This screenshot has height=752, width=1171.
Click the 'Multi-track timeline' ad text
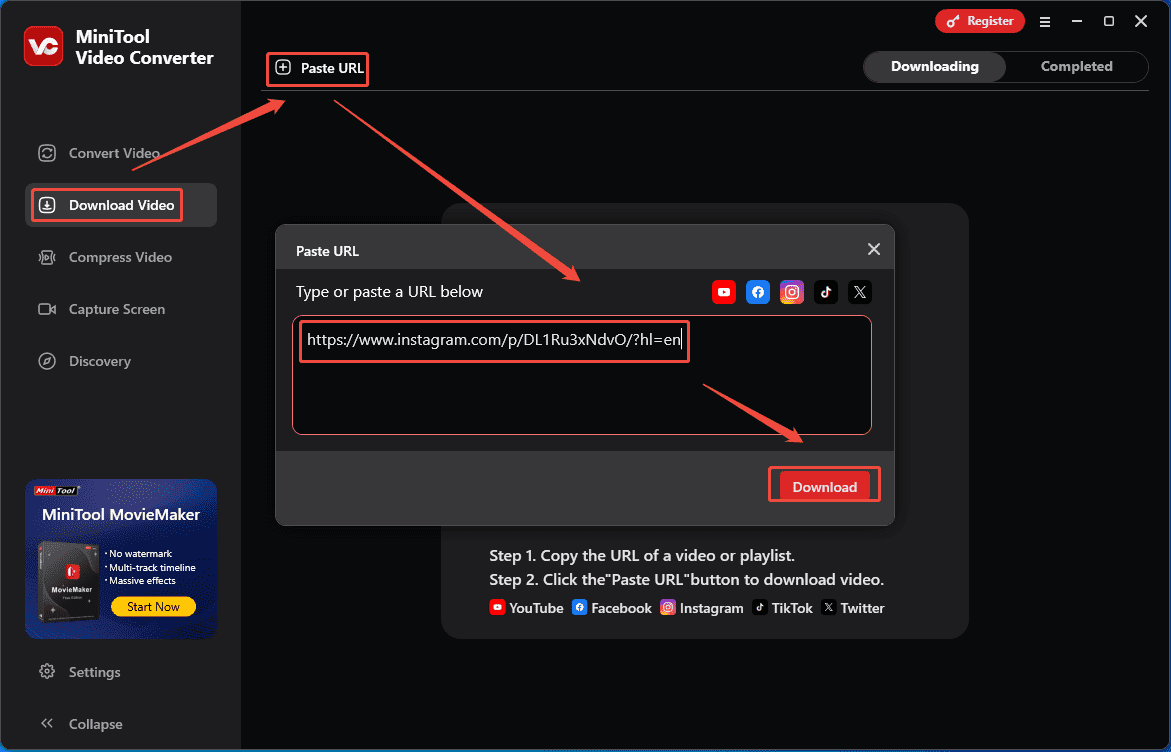click(x=151, y=568)
